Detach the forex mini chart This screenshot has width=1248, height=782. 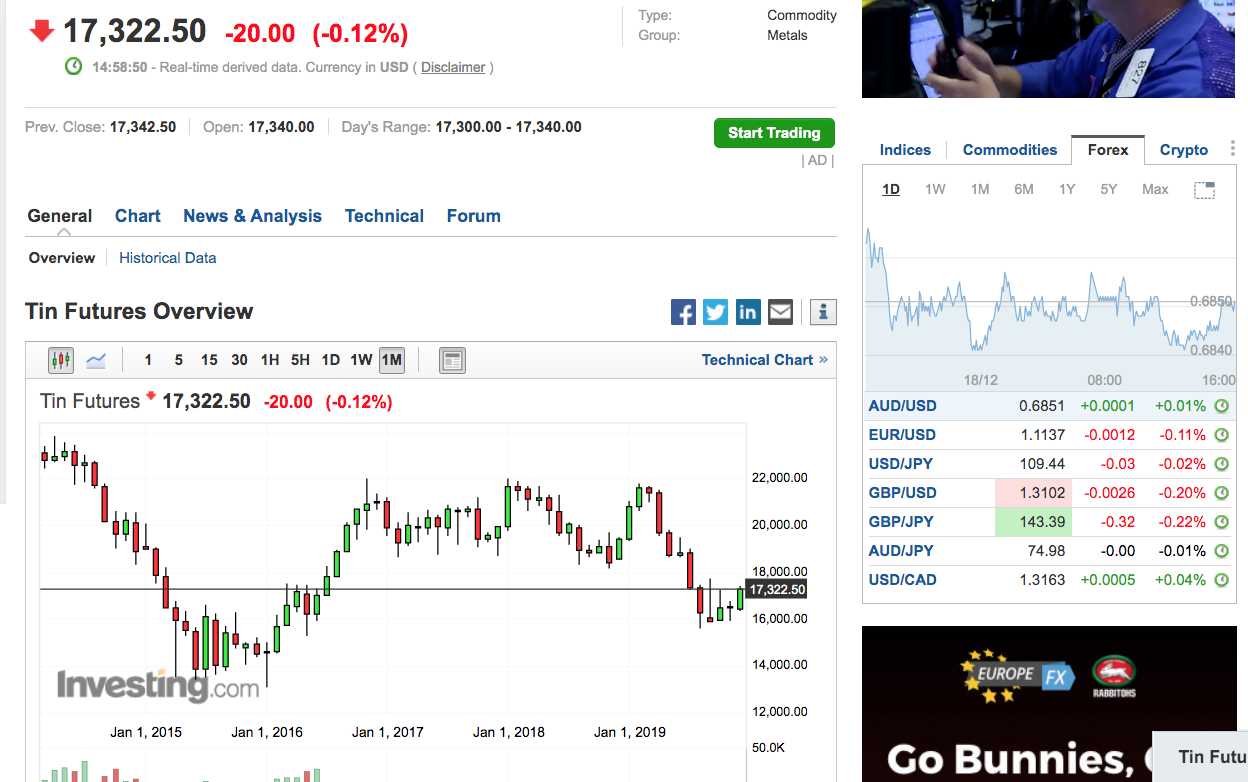[x=1204, y=190]
